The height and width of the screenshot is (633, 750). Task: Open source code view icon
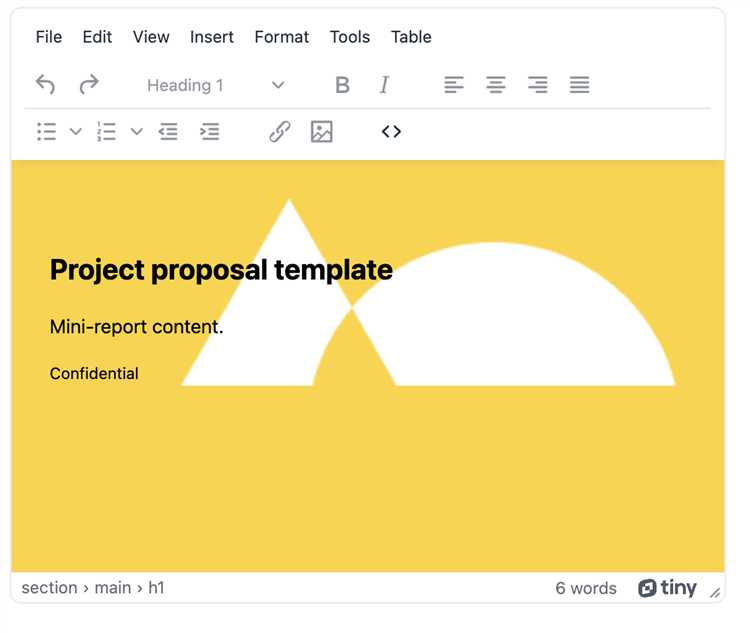tap(391, 131)
